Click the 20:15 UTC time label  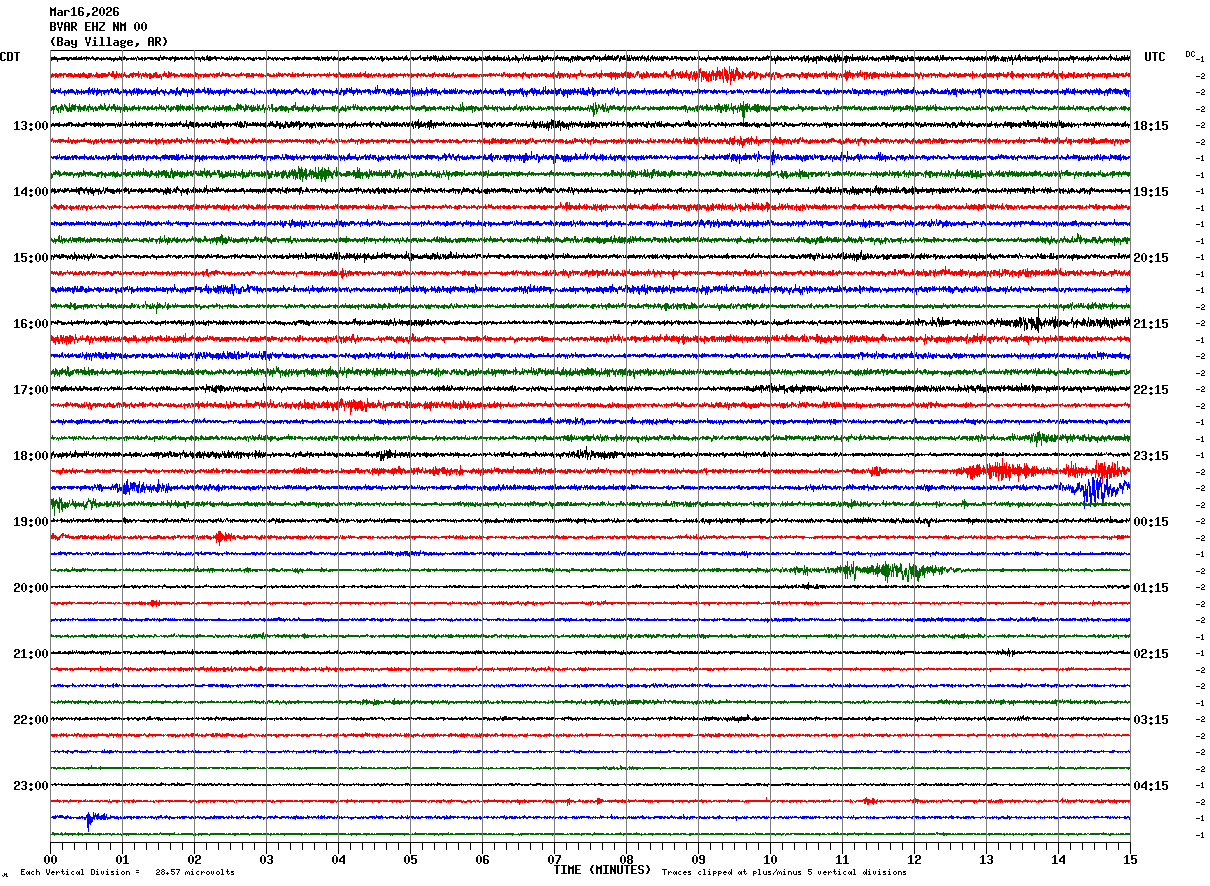point(1152,258)
